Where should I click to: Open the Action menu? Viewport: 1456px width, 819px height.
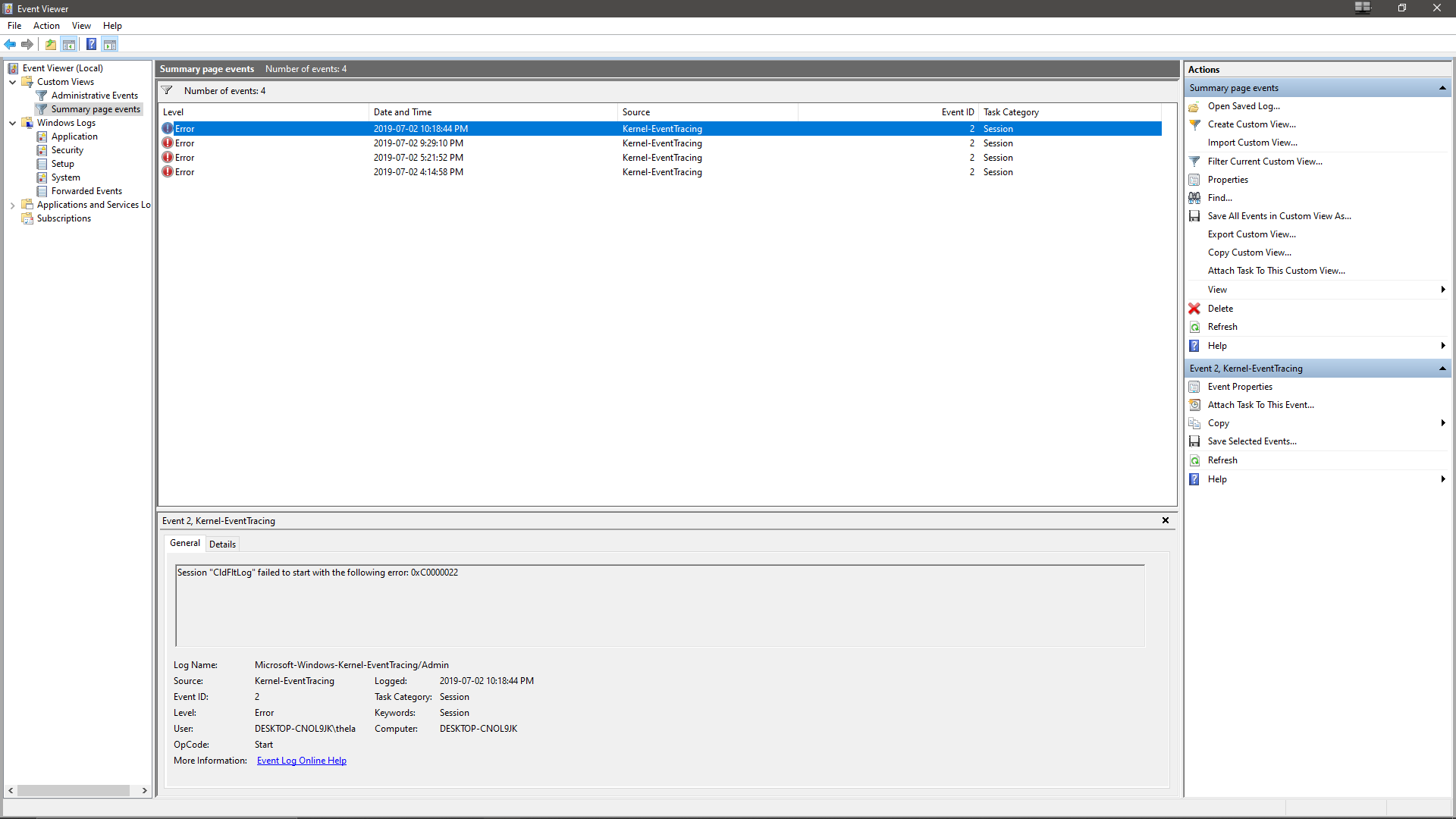coord(46,26)
